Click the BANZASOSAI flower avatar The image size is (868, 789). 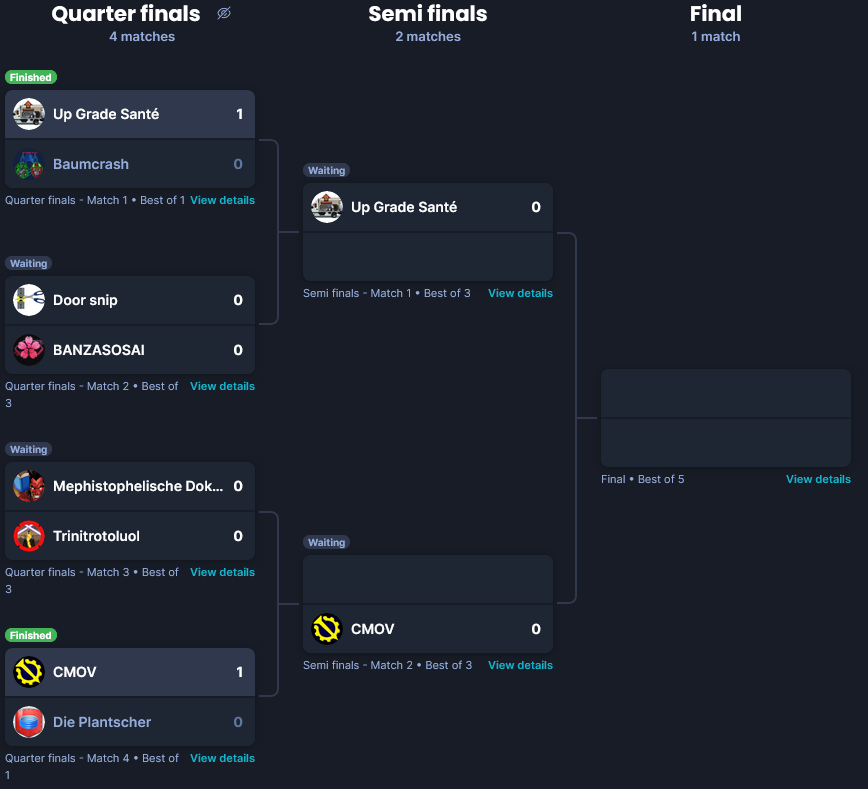29,350
